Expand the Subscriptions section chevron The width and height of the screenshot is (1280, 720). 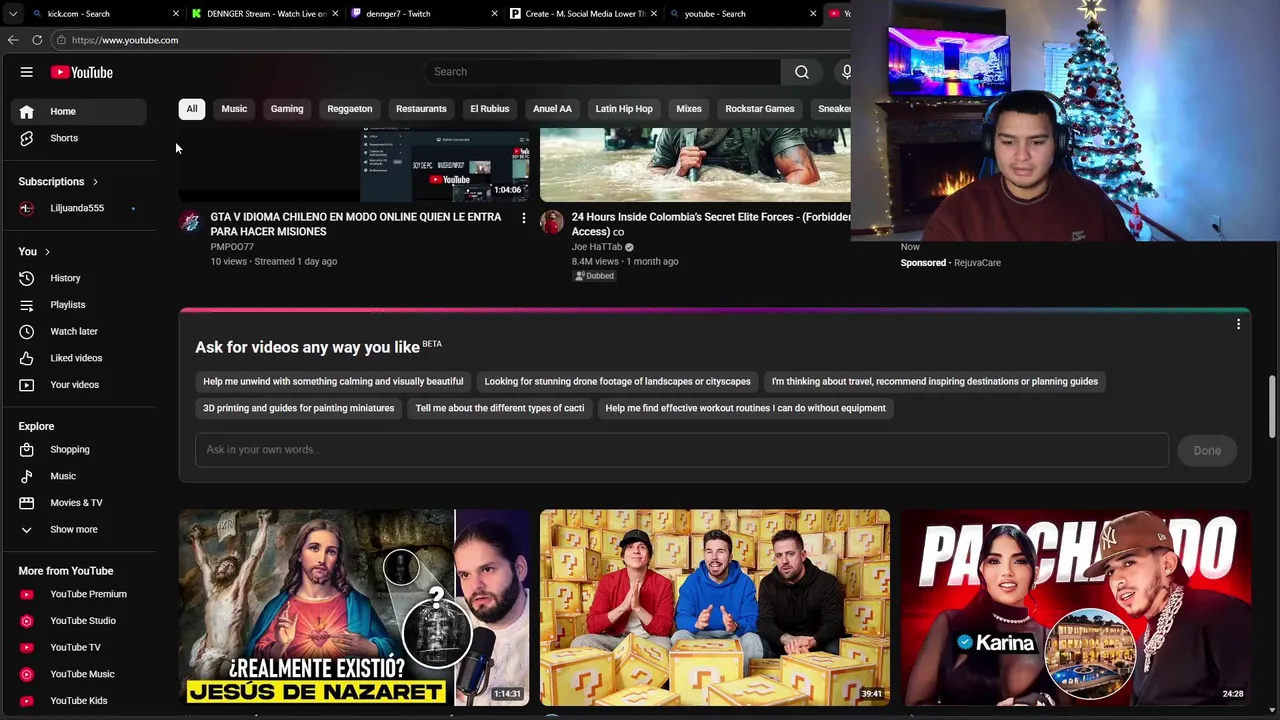(95, 182)
